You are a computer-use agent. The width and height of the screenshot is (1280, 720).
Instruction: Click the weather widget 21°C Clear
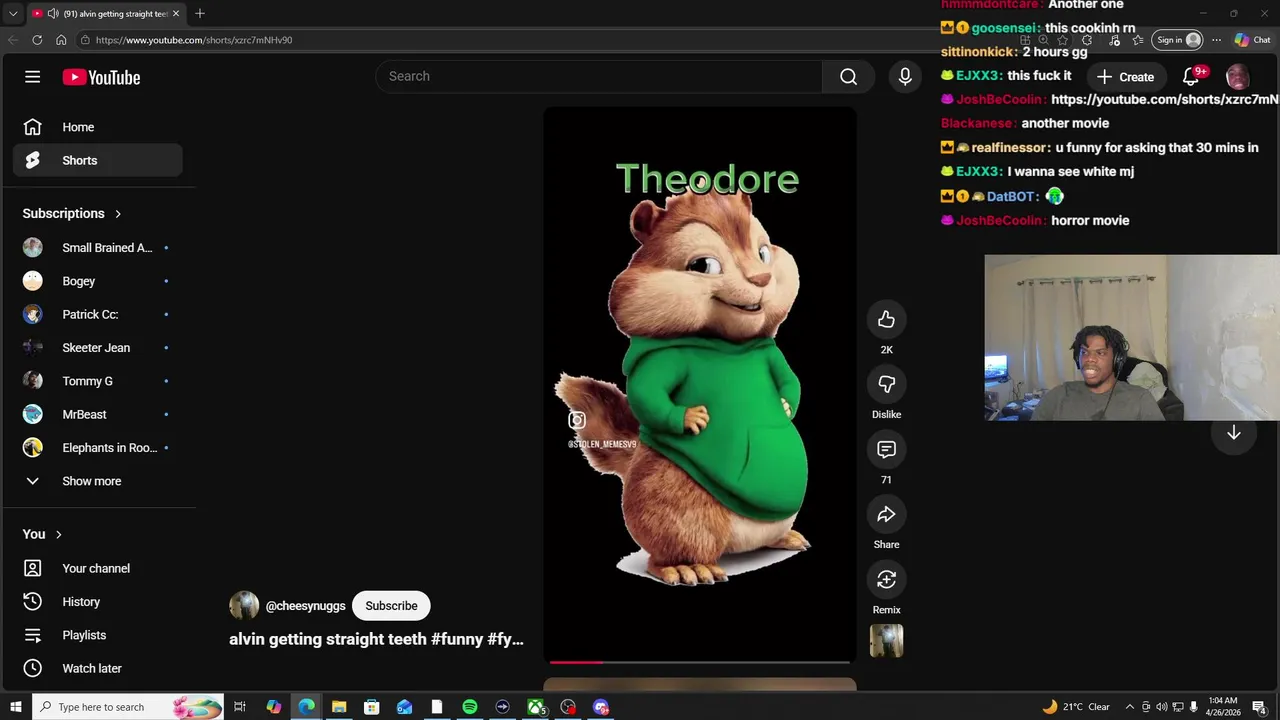coord(1076,707)
